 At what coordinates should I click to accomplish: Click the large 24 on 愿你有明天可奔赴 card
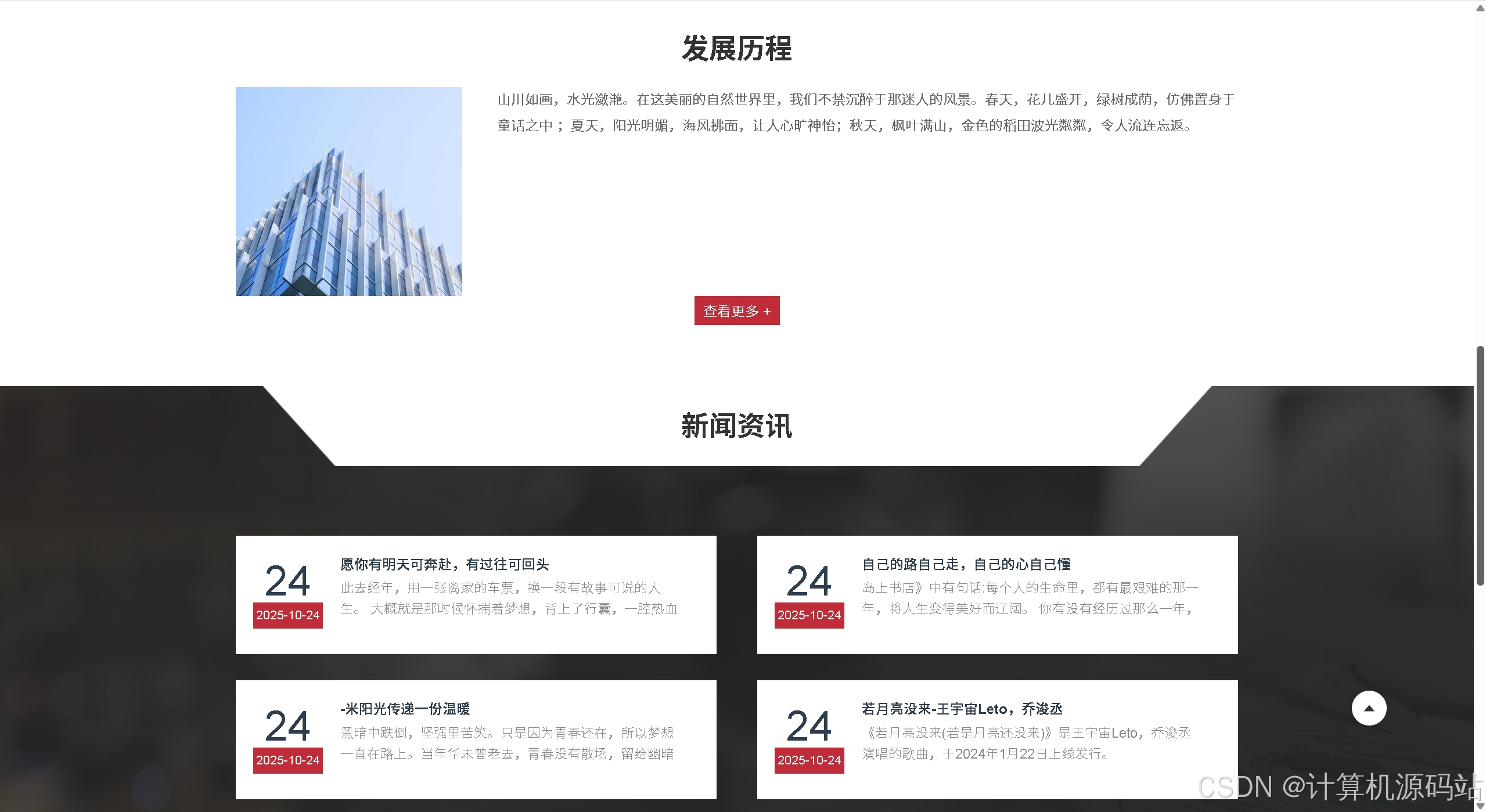(x=288, y=581)
